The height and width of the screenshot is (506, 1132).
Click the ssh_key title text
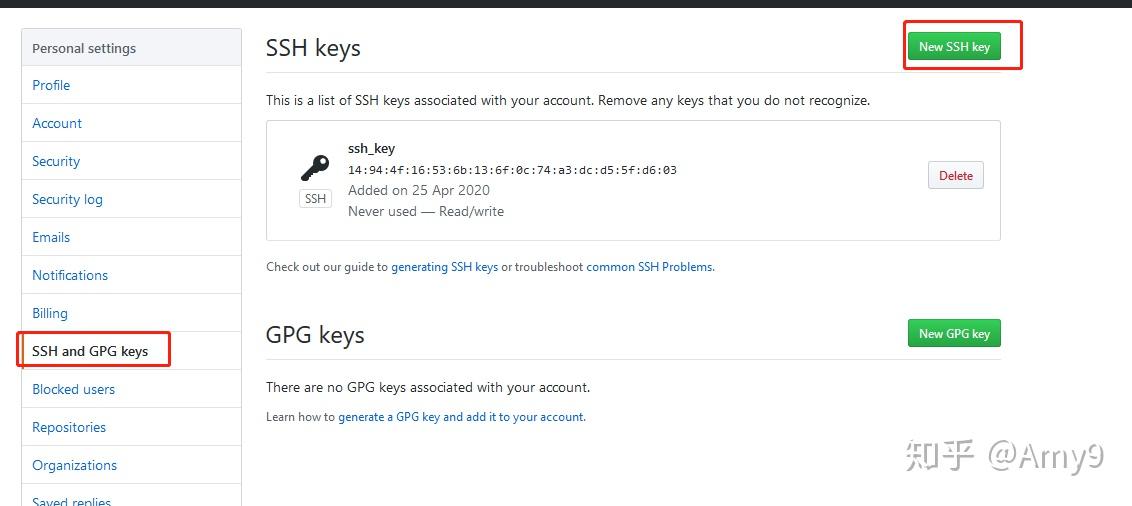pyautogui.click(x=371, y=148)
